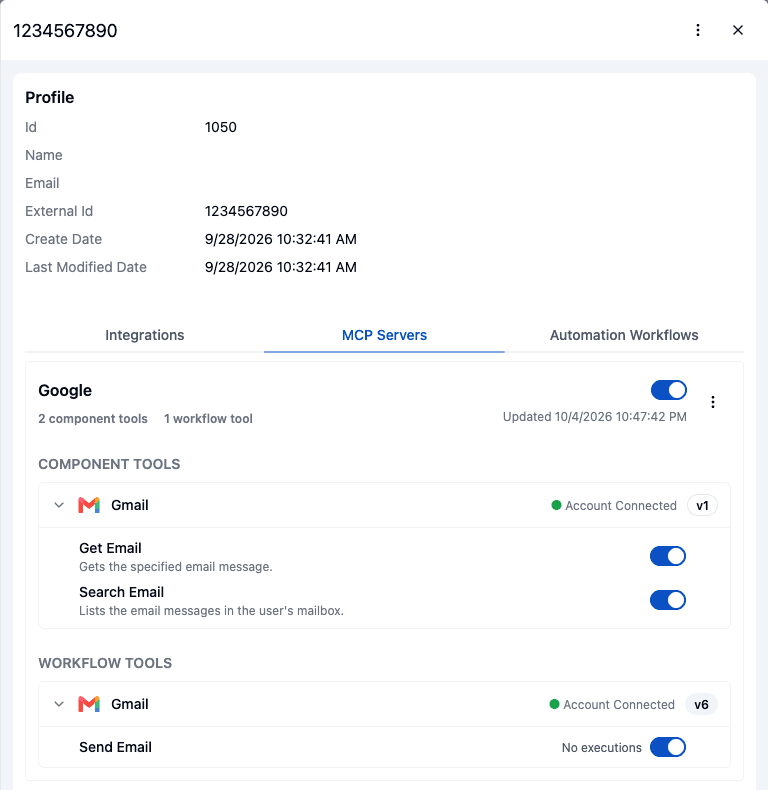768x790 pixels.
Task: Click the Gmail label under Component Tools
Action: (130, 505)
